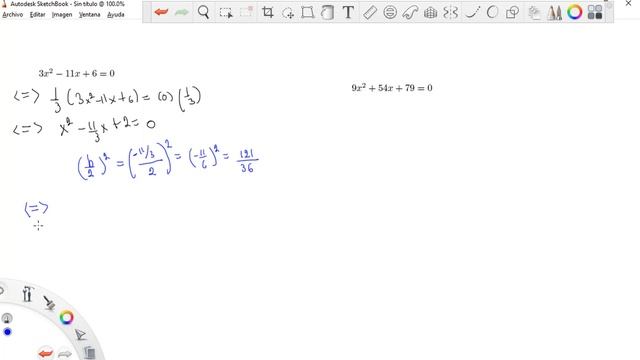The width and height of the screenshot is (640, 360).
Task: Toggle the Predictive Stroke tool
Action: (493, 12)
